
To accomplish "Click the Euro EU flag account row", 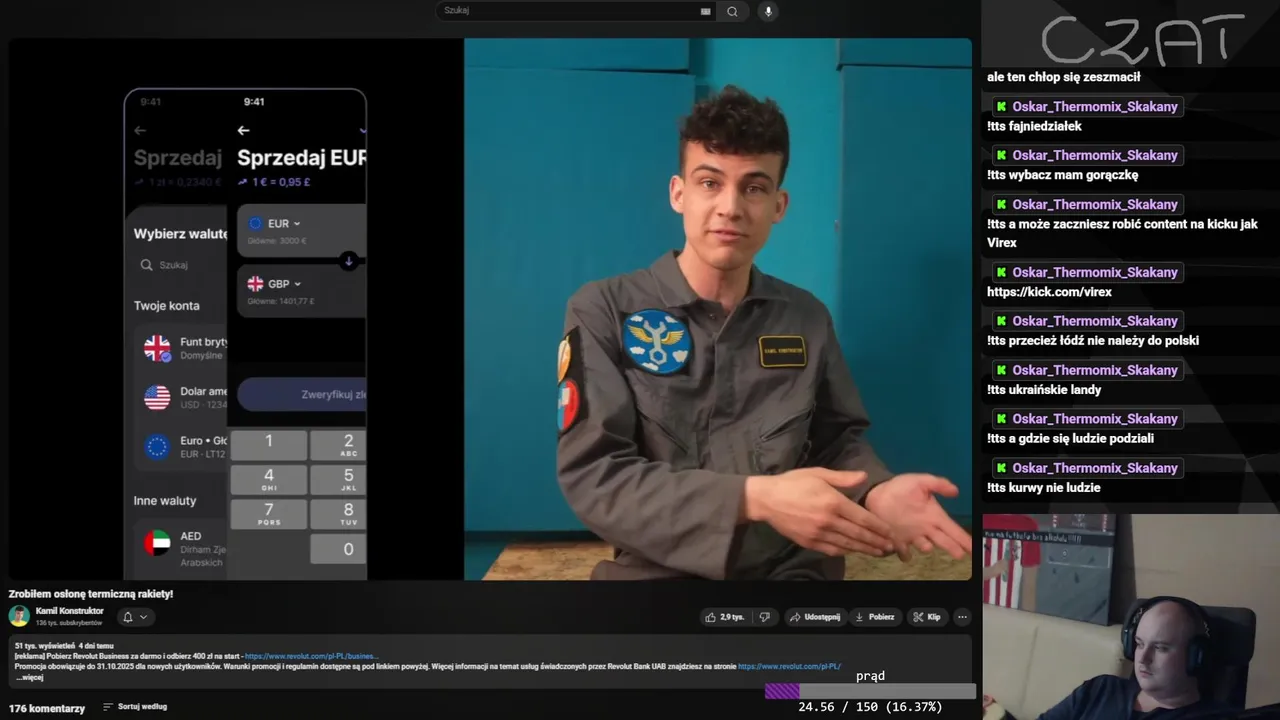I will [x=180, y=447].
